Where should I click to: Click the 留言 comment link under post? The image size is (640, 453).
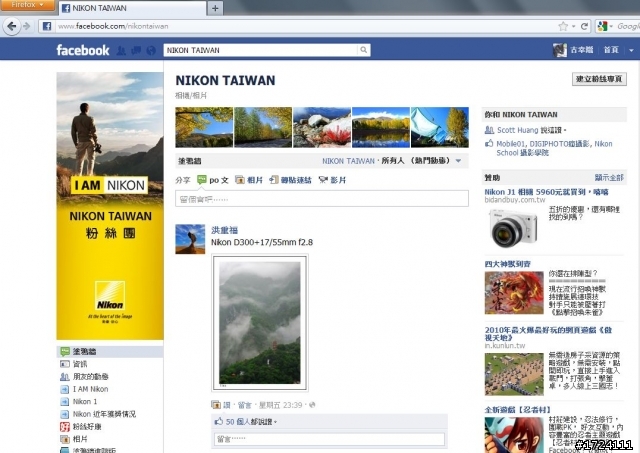244,405
